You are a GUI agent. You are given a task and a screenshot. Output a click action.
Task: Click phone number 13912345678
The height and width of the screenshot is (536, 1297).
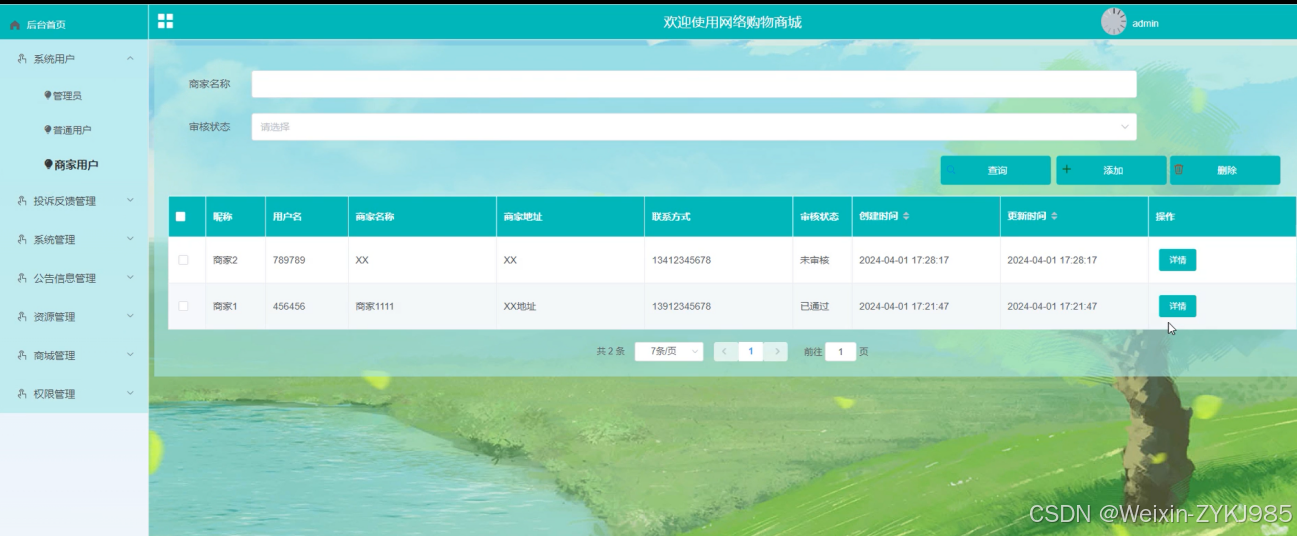(x=681, y=306)
